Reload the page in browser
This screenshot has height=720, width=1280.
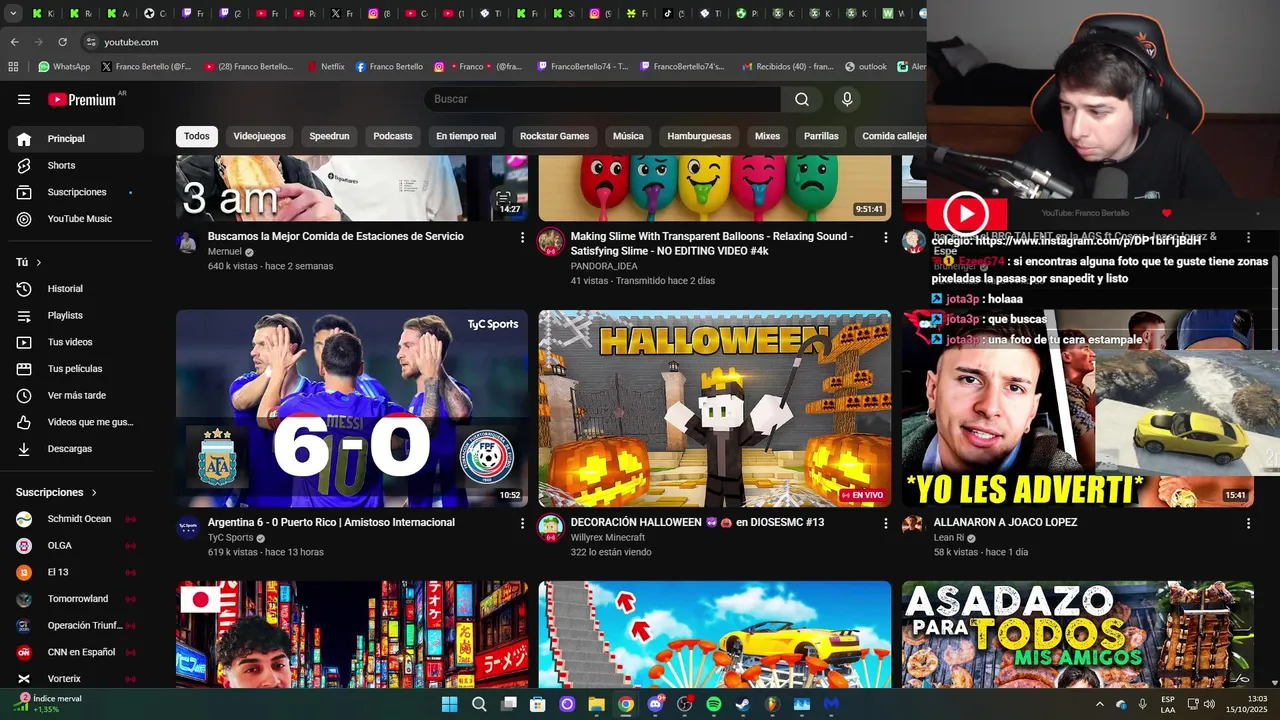62,42
